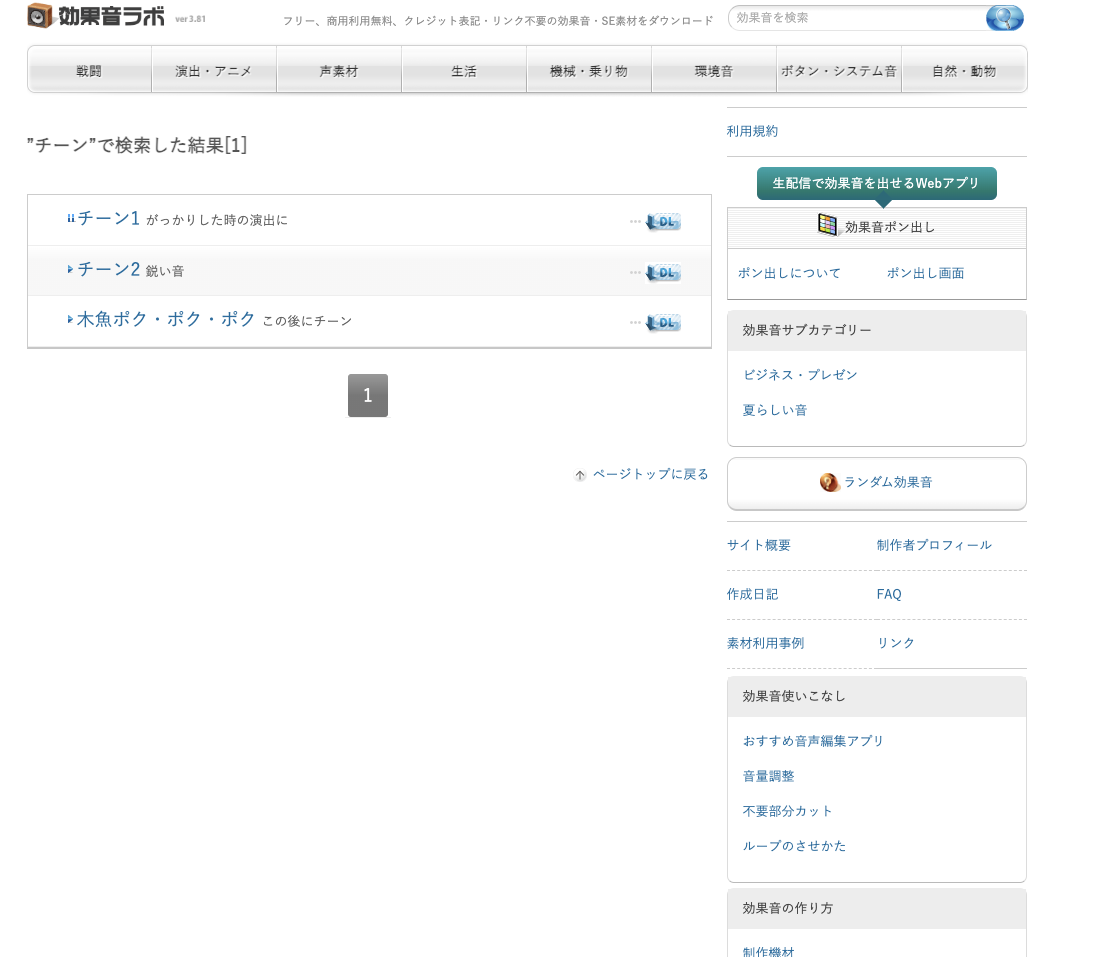Viewport: 1100px width, 957px height.
Task: Open the 自然・動物 category tab
Action: (964, 70)
